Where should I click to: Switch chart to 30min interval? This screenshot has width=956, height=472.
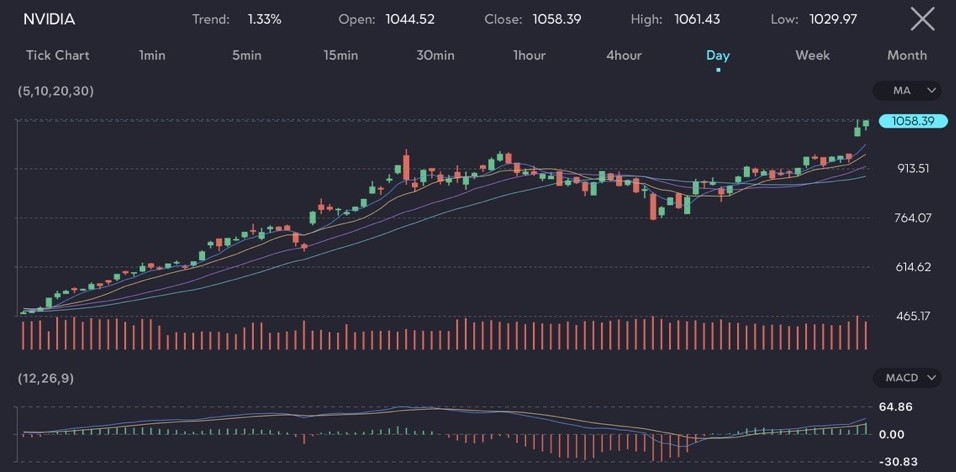click(435, 55)
